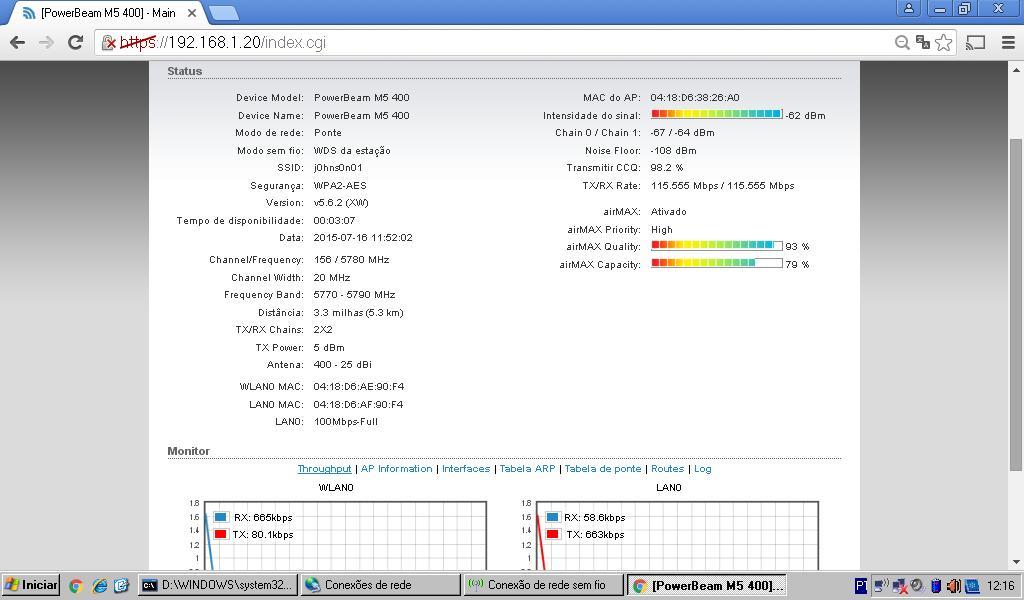Open the translate page icon

[922, 42]
